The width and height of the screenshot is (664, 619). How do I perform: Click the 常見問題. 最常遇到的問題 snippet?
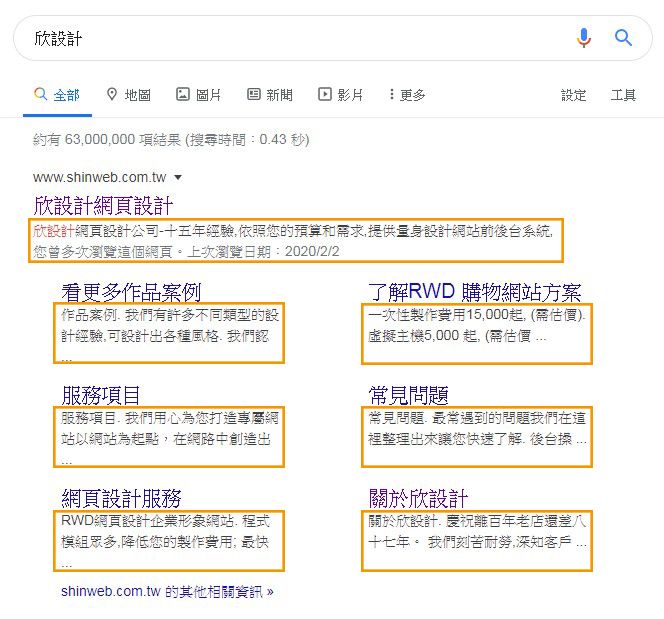477,428
